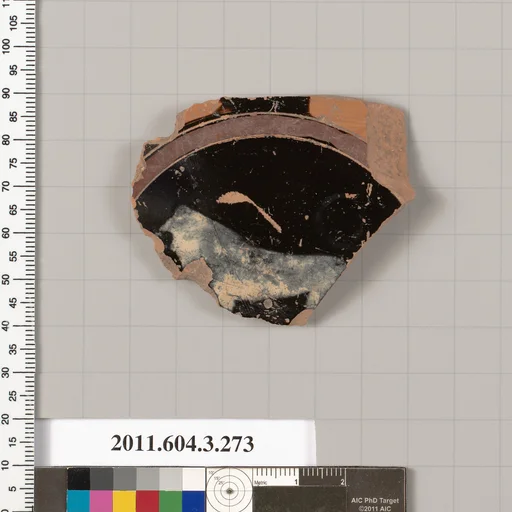Click the AIC PhD Target text
This screenshot has height=512, width=512.
point(375,501)
